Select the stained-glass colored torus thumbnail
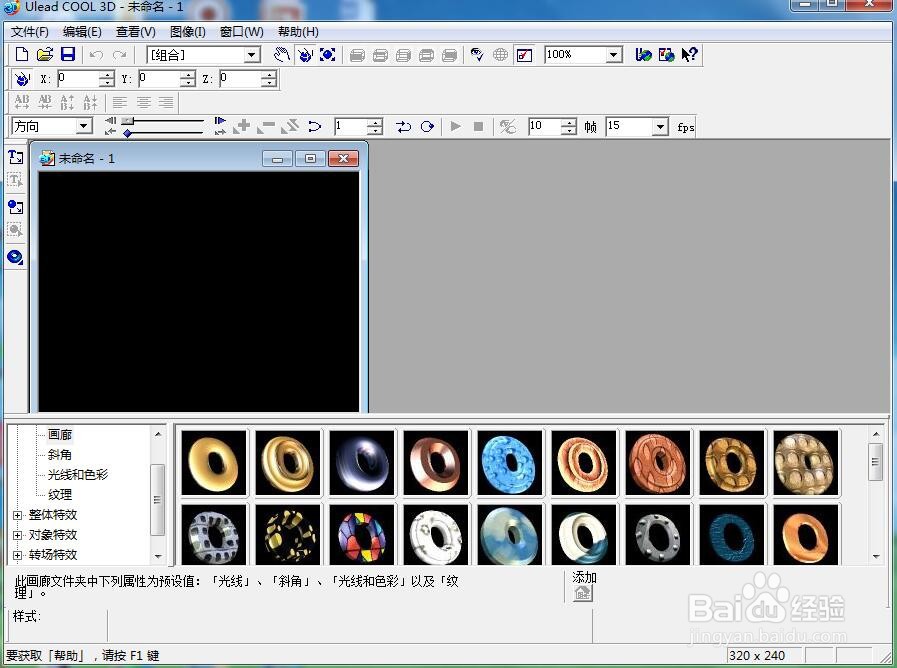This screenshot has width=897, height=668. 362,536
